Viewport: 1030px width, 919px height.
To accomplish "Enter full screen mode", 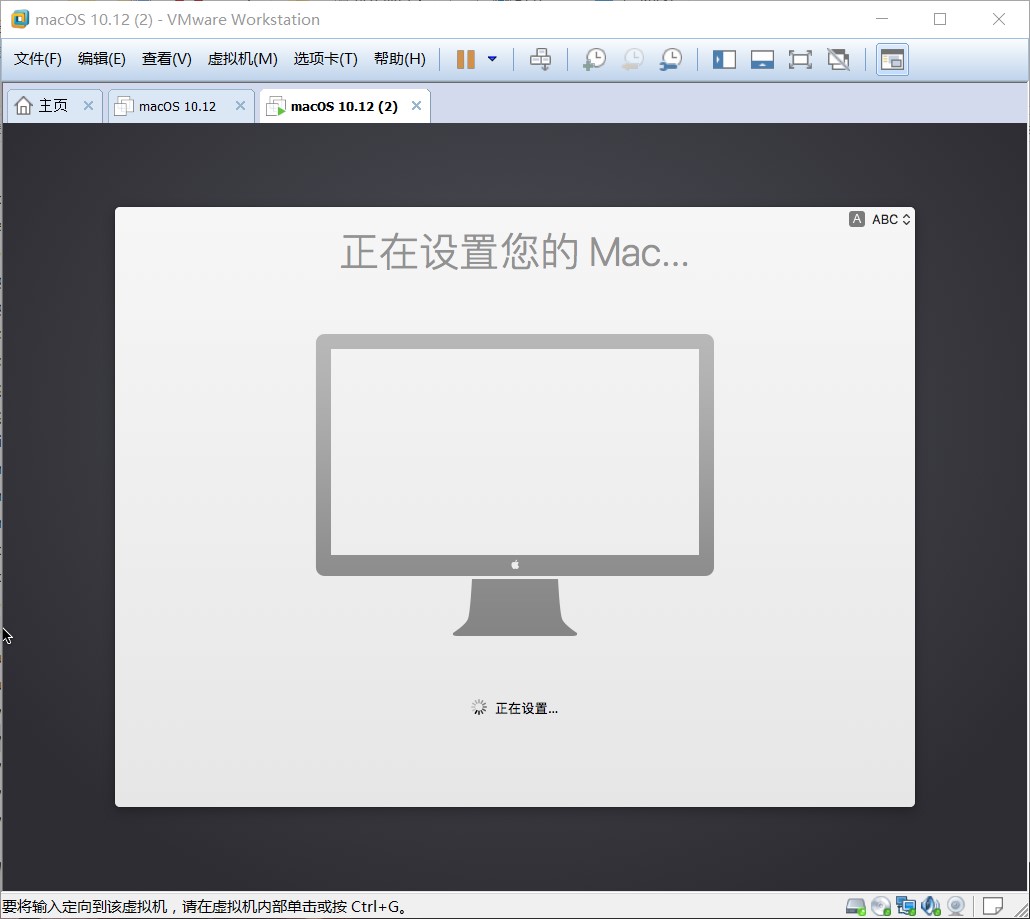I will pos(800,60).
